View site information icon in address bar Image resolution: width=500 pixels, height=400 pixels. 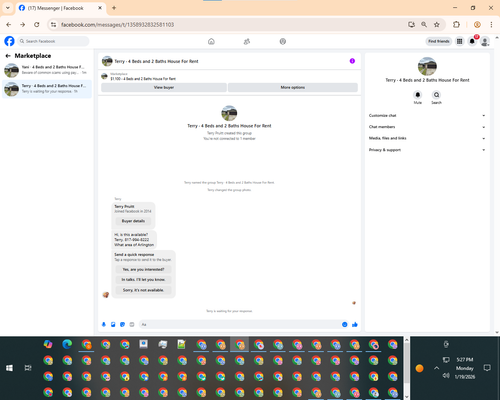pyautogui.click(x=53, y=24)
